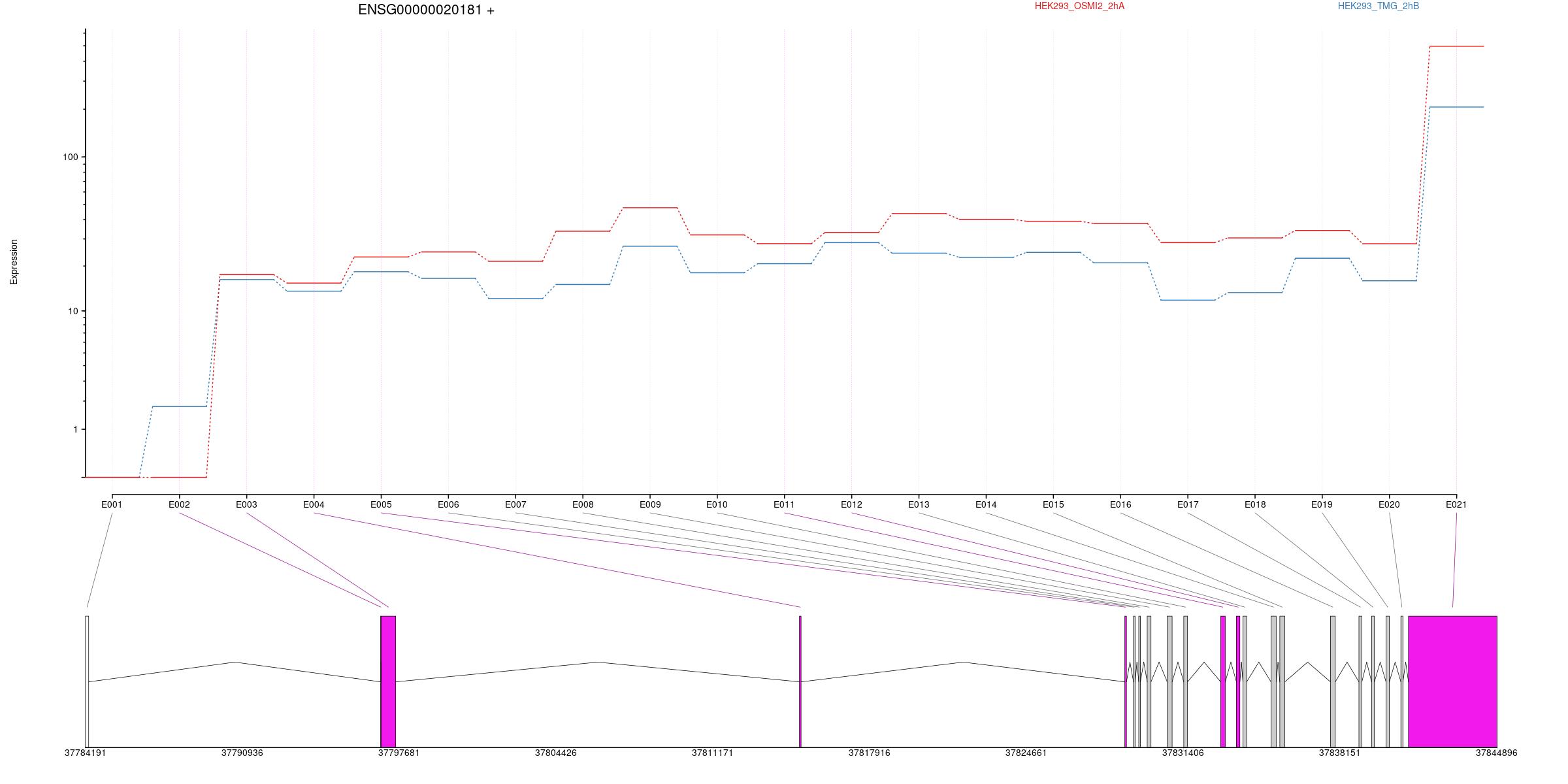1568x784 pixels.
Task: Click the Expression y-axis label
Action: click(14, 262)
